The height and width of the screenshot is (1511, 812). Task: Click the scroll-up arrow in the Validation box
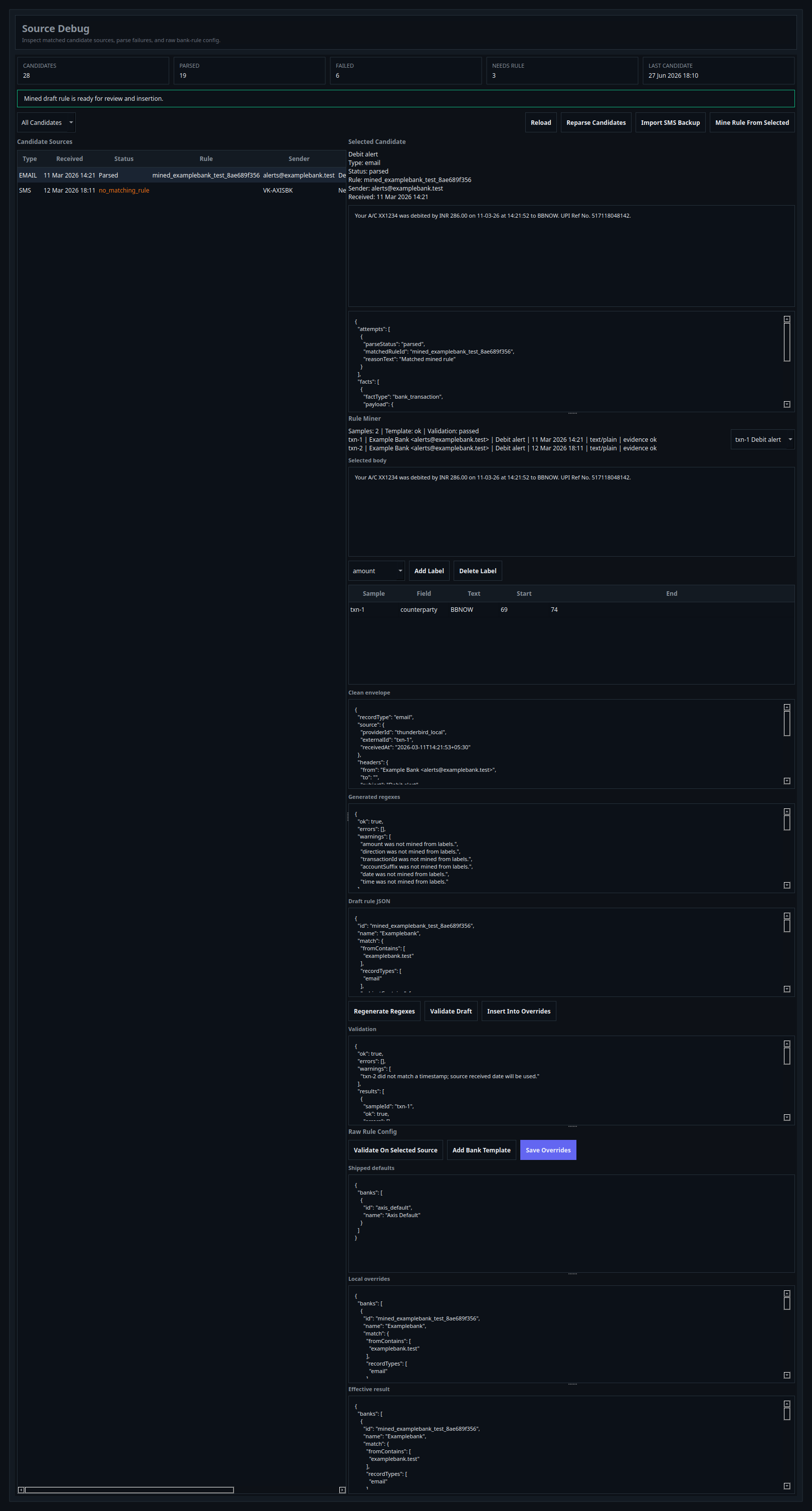click(x=787, y=1044)
